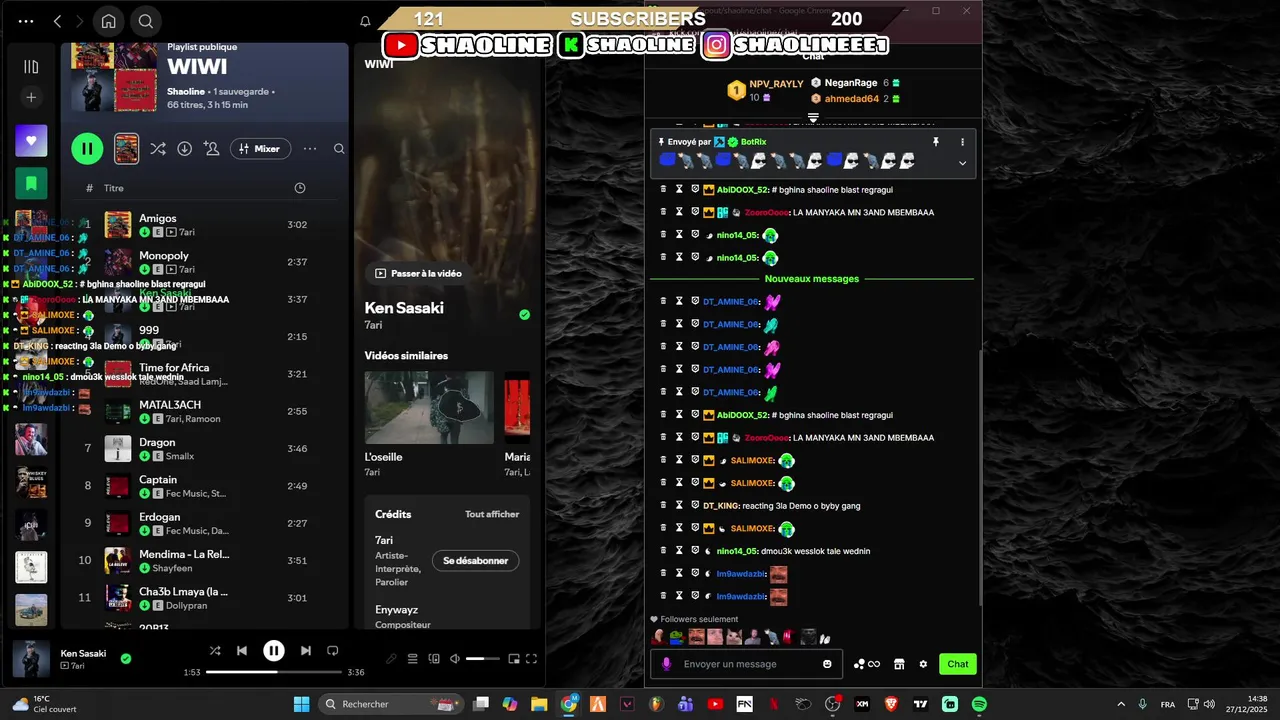
Task: Click the green Chat send button
Action: pos(958,664)
